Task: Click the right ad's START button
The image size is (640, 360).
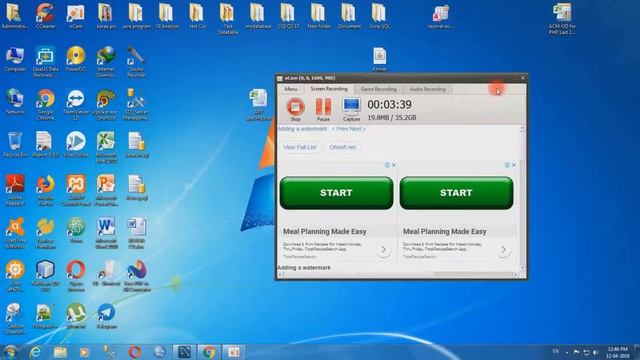Action: (x=456, y=193)
